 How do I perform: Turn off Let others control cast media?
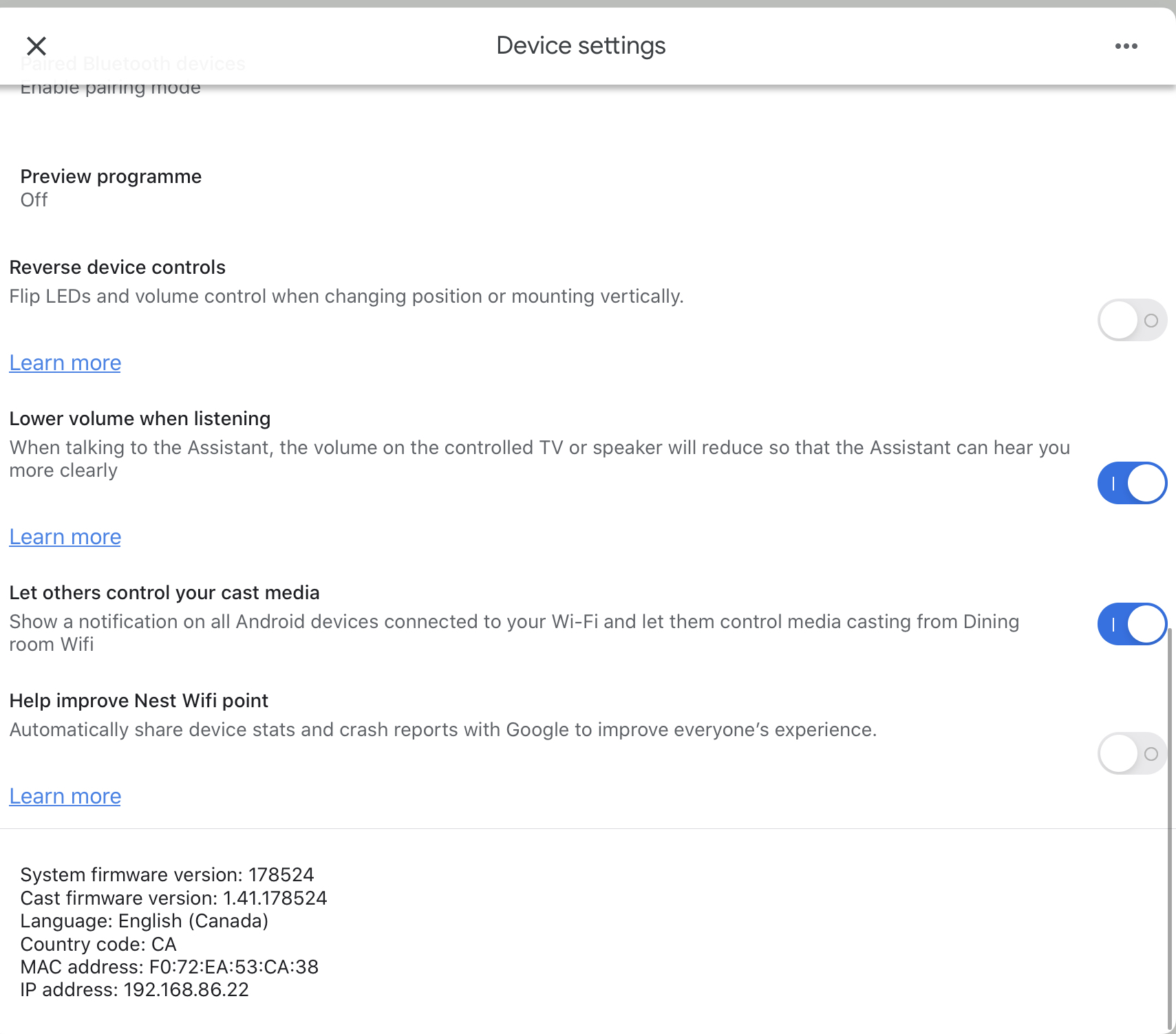(x=1132, y=624)
